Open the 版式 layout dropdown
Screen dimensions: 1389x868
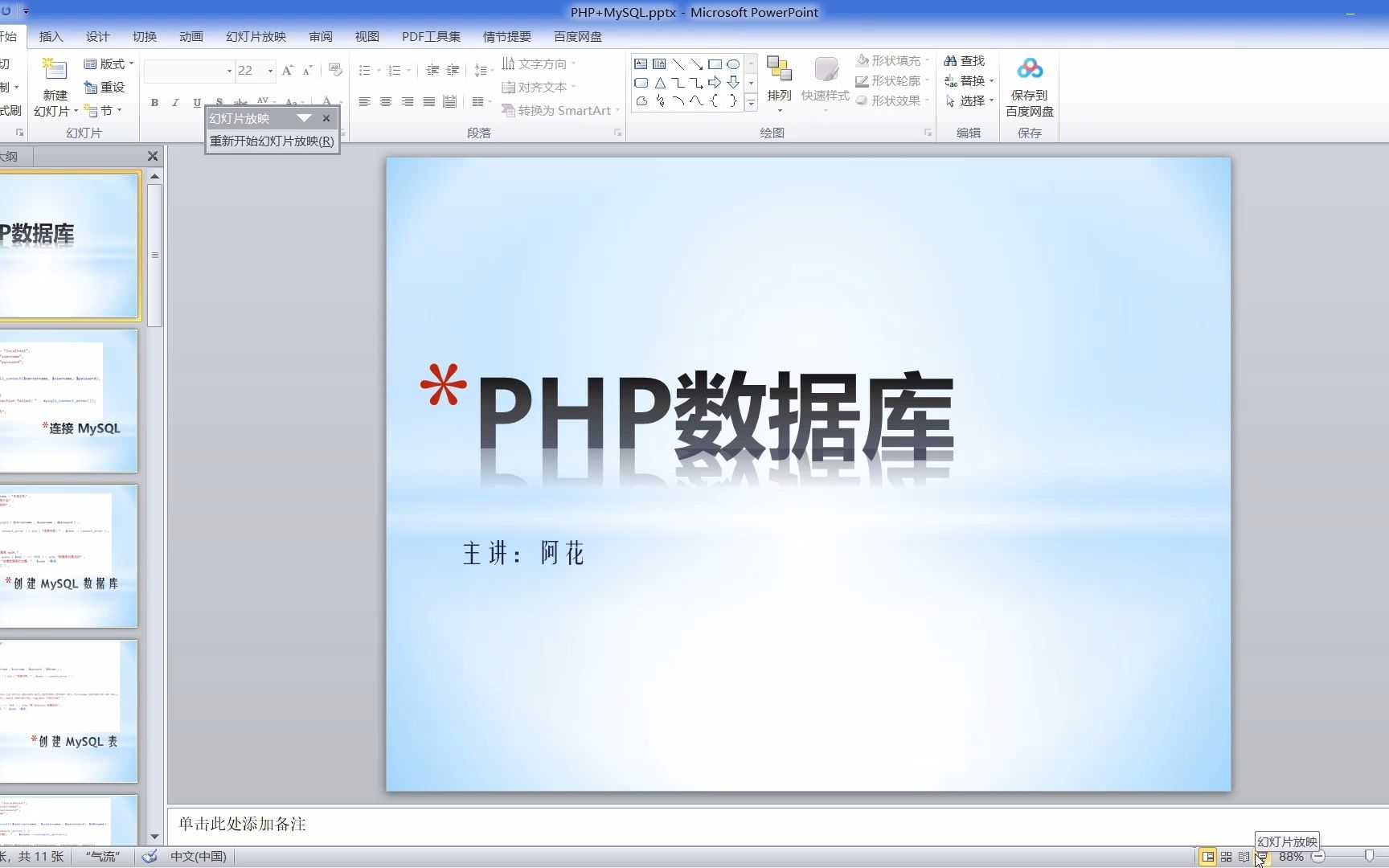(x=109, y=63)
